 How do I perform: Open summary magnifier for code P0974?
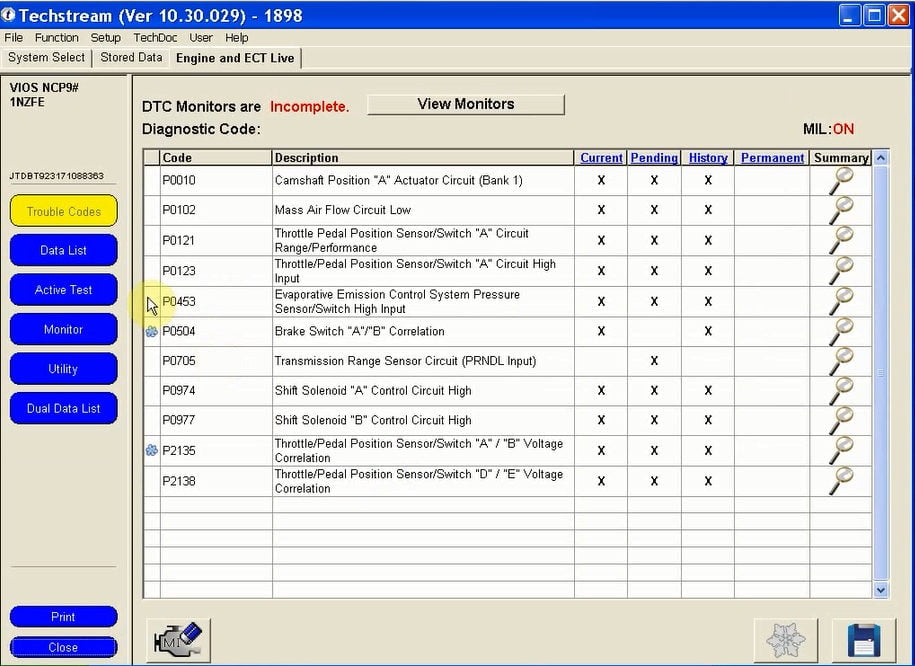point(841,391)
